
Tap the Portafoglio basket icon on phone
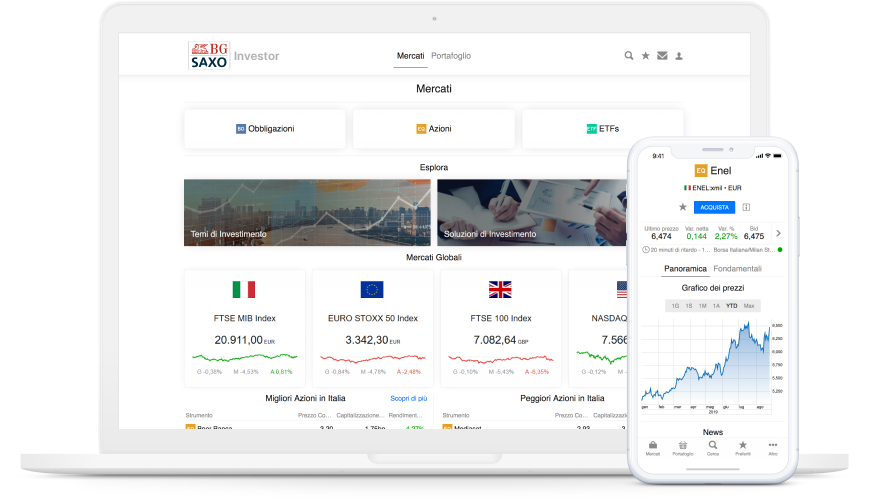click(x=683, y=445)
